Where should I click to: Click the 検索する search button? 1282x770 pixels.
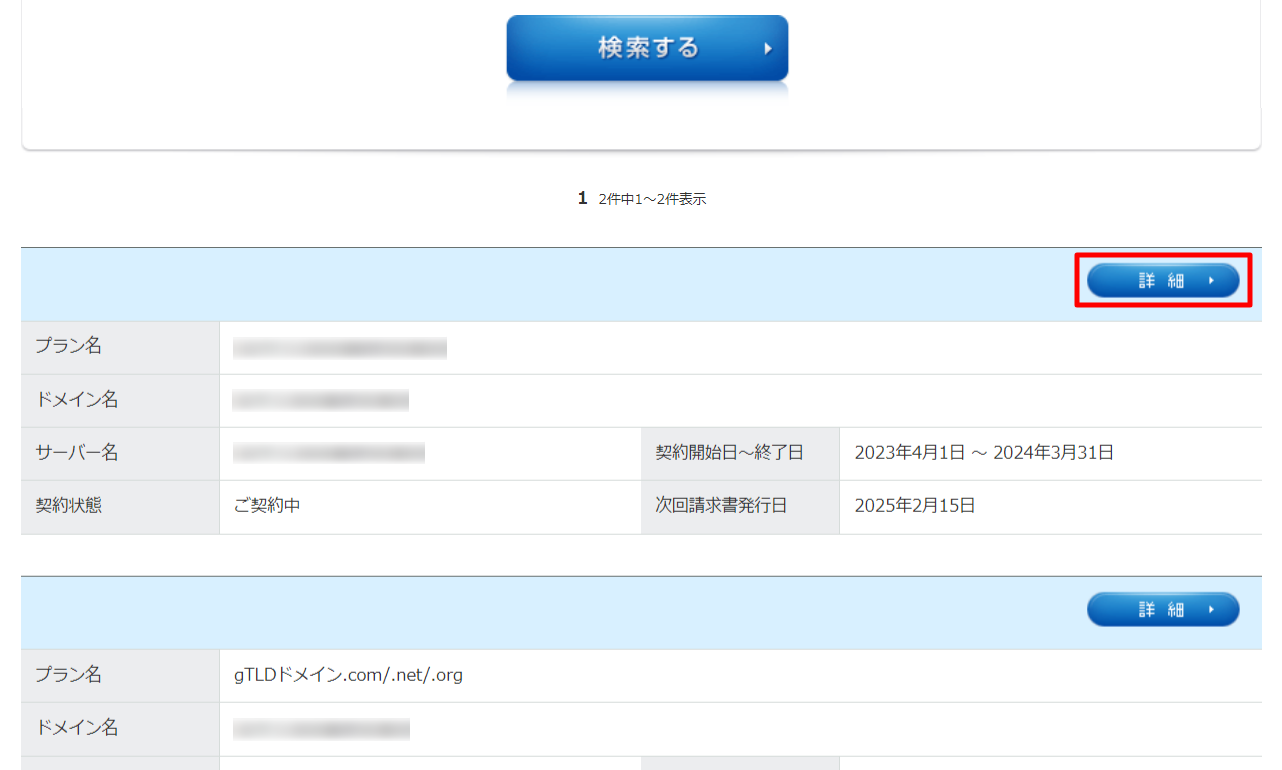(647, 48)
